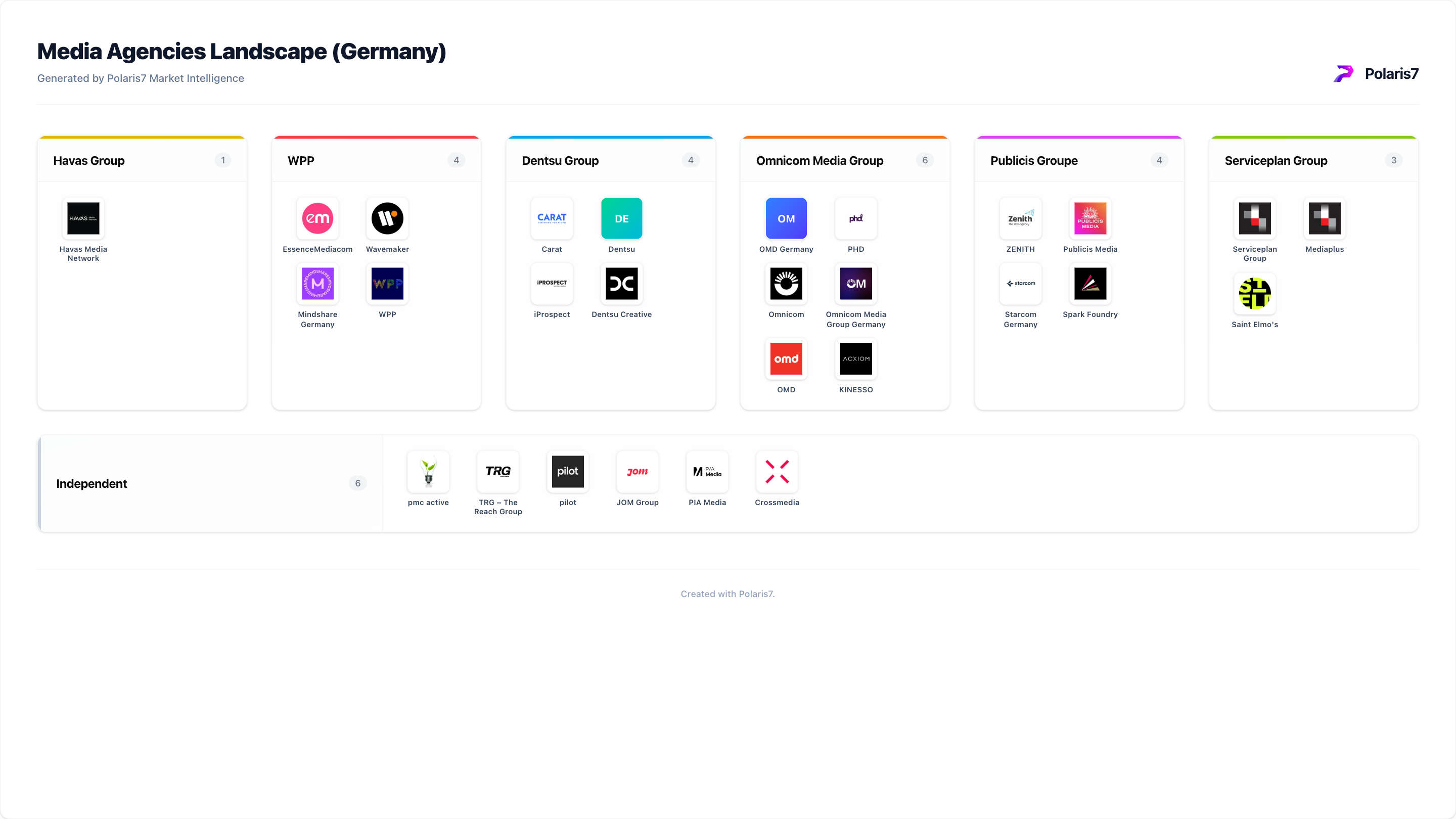Select the WPP column header title
The image size is (1456, 819).
(301, 161)
